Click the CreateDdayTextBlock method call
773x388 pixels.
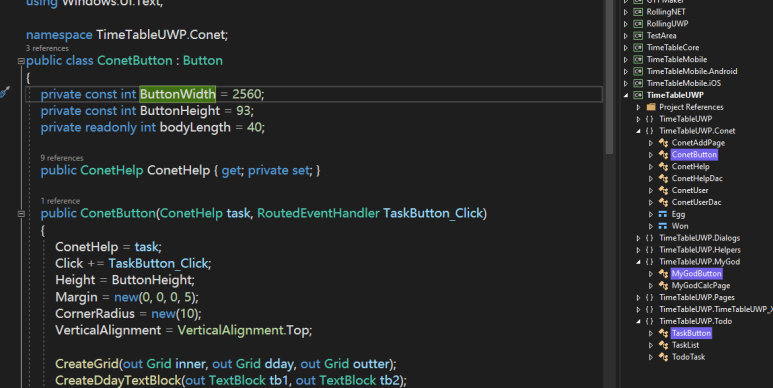click(x=118, y=380)
